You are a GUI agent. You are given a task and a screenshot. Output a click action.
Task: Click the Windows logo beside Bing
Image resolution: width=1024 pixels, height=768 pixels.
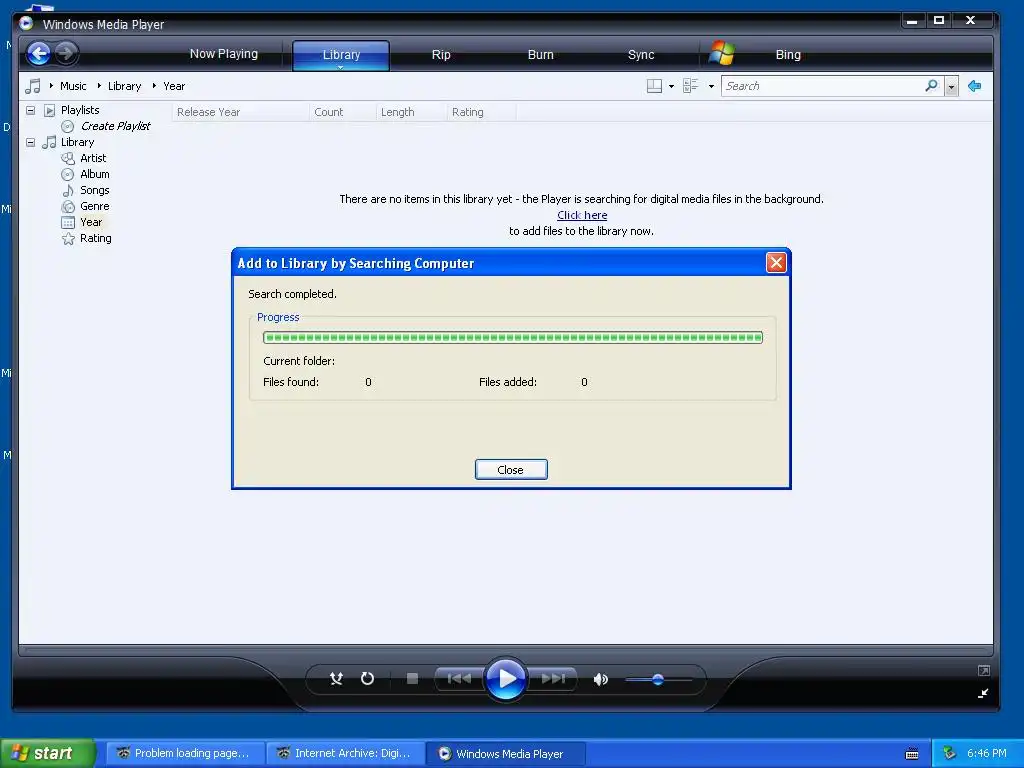[x=722, y=54]
